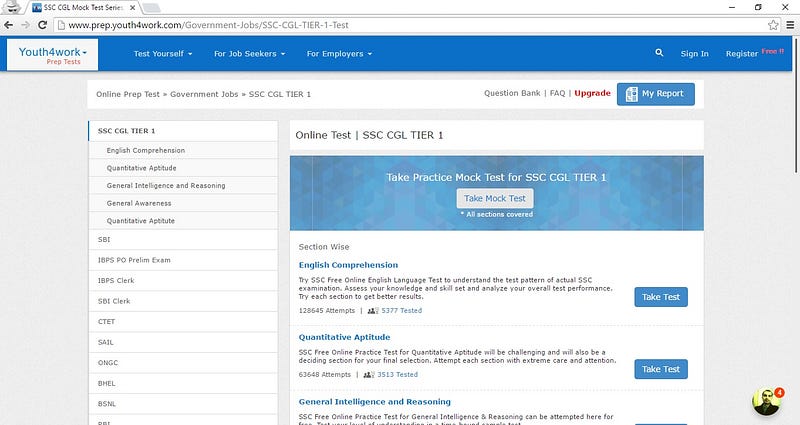
Task: Click the people icon beside 5377 Tested
Action: 372,310
